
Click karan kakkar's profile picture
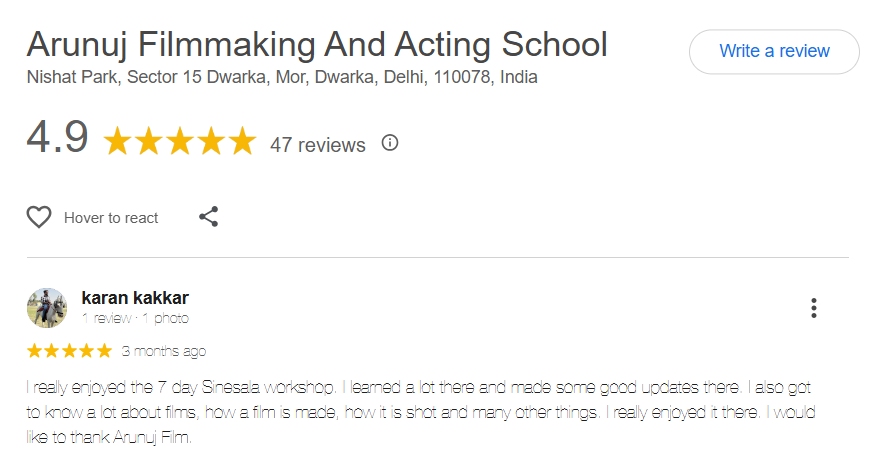[x=47, y=308]
